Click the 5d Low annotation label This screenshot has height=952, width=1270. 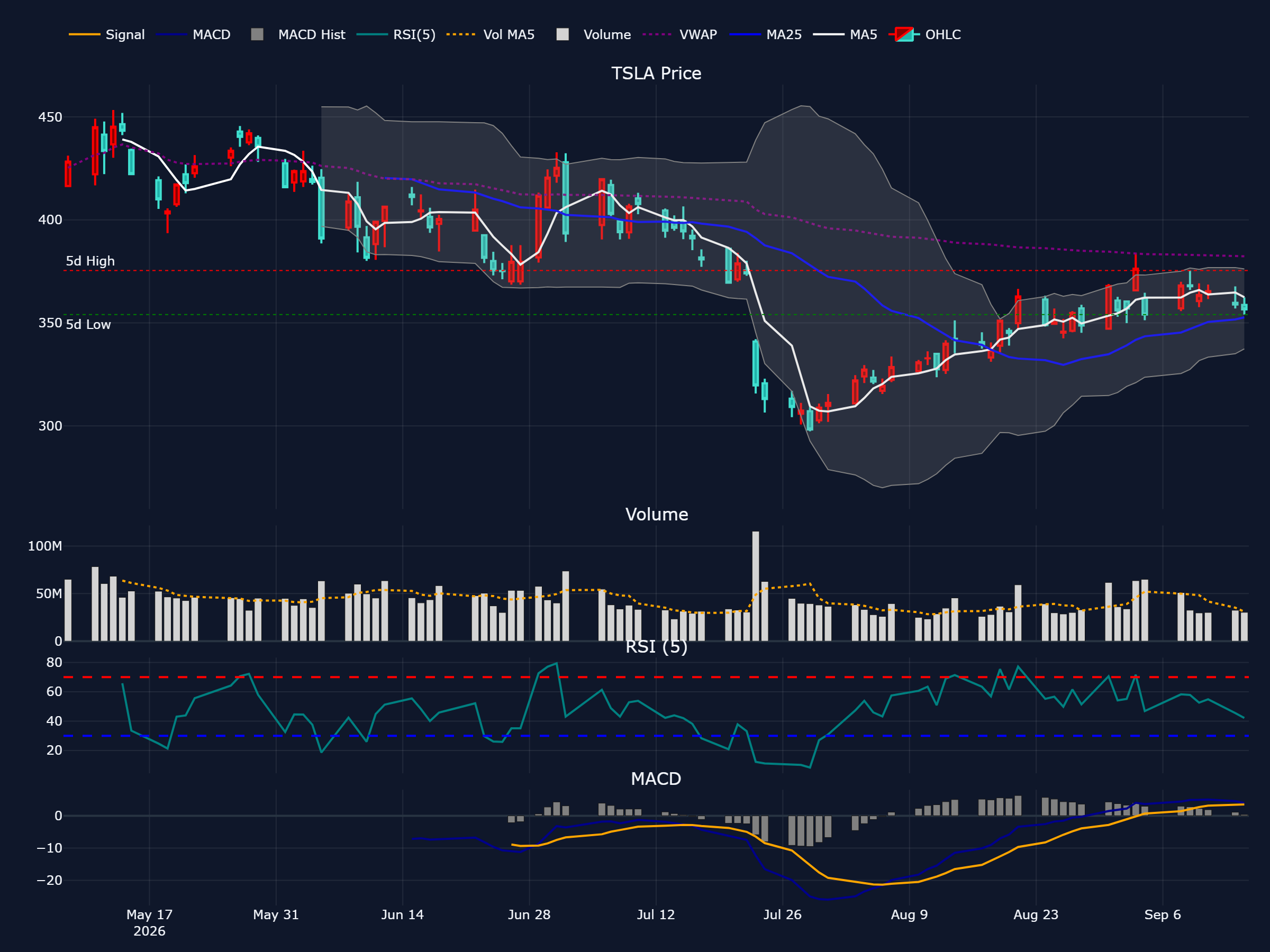[88, 325]
